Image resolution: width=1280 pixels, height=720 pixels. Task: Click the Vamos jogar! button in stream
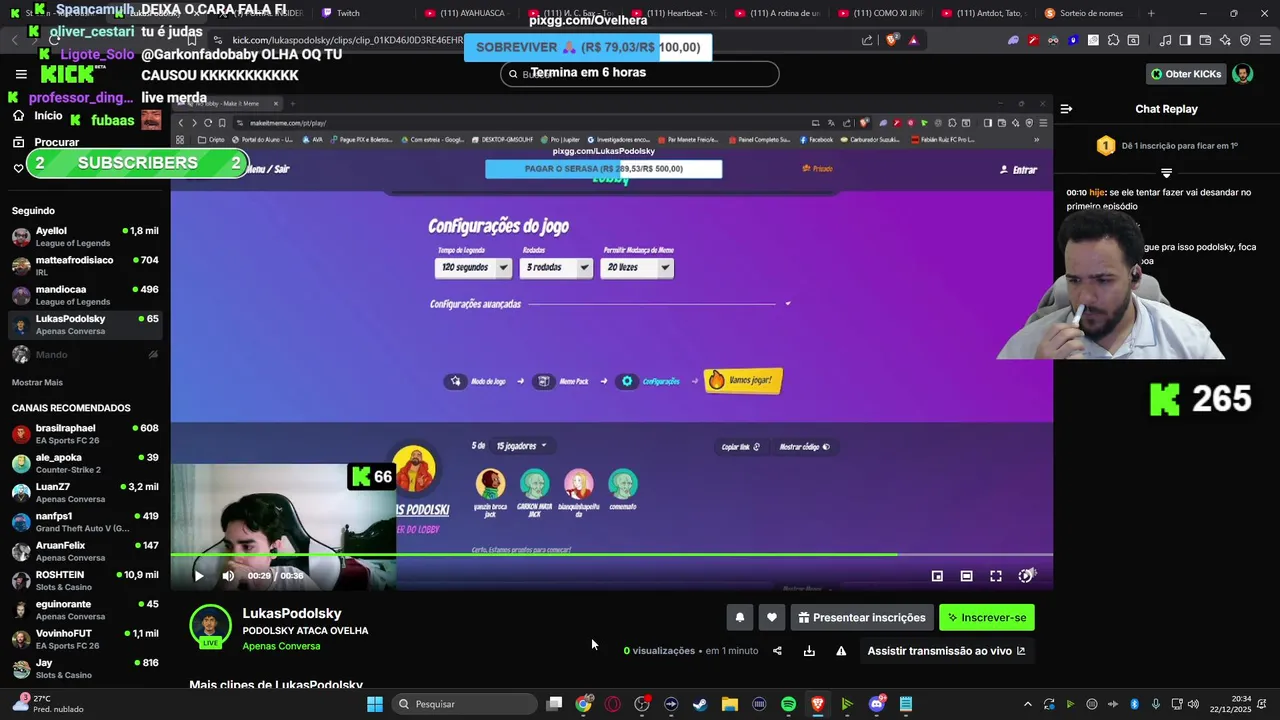coord(743,380)
